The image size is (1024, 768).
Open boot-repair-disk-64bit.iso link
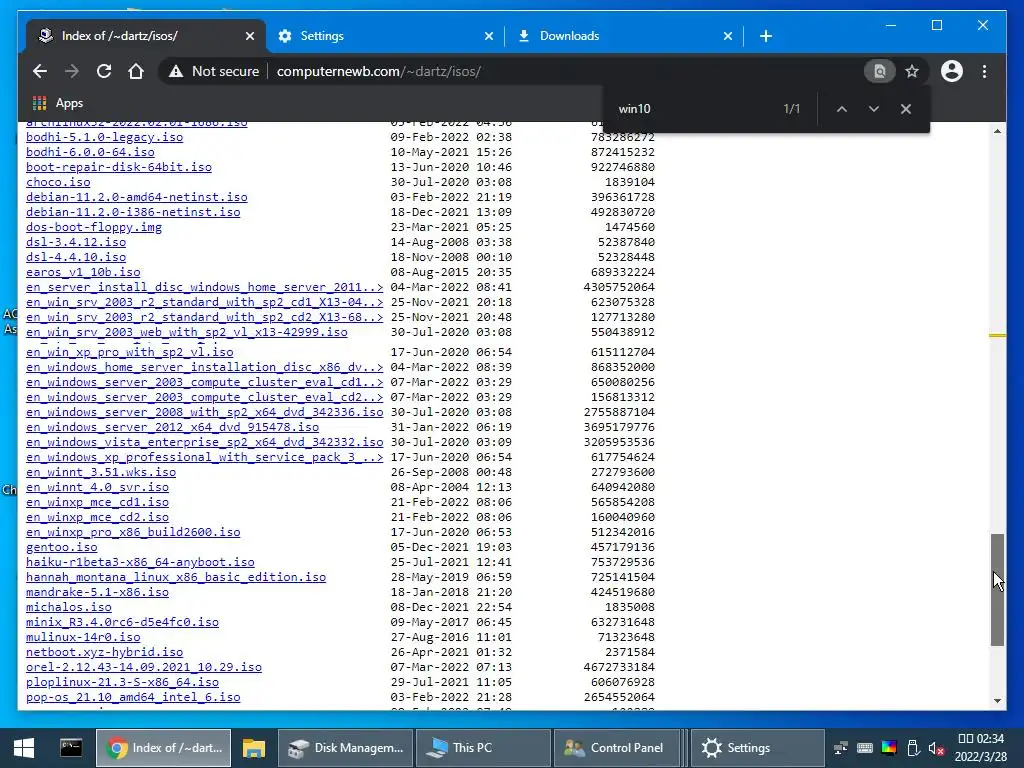click(x=119, y=167)
